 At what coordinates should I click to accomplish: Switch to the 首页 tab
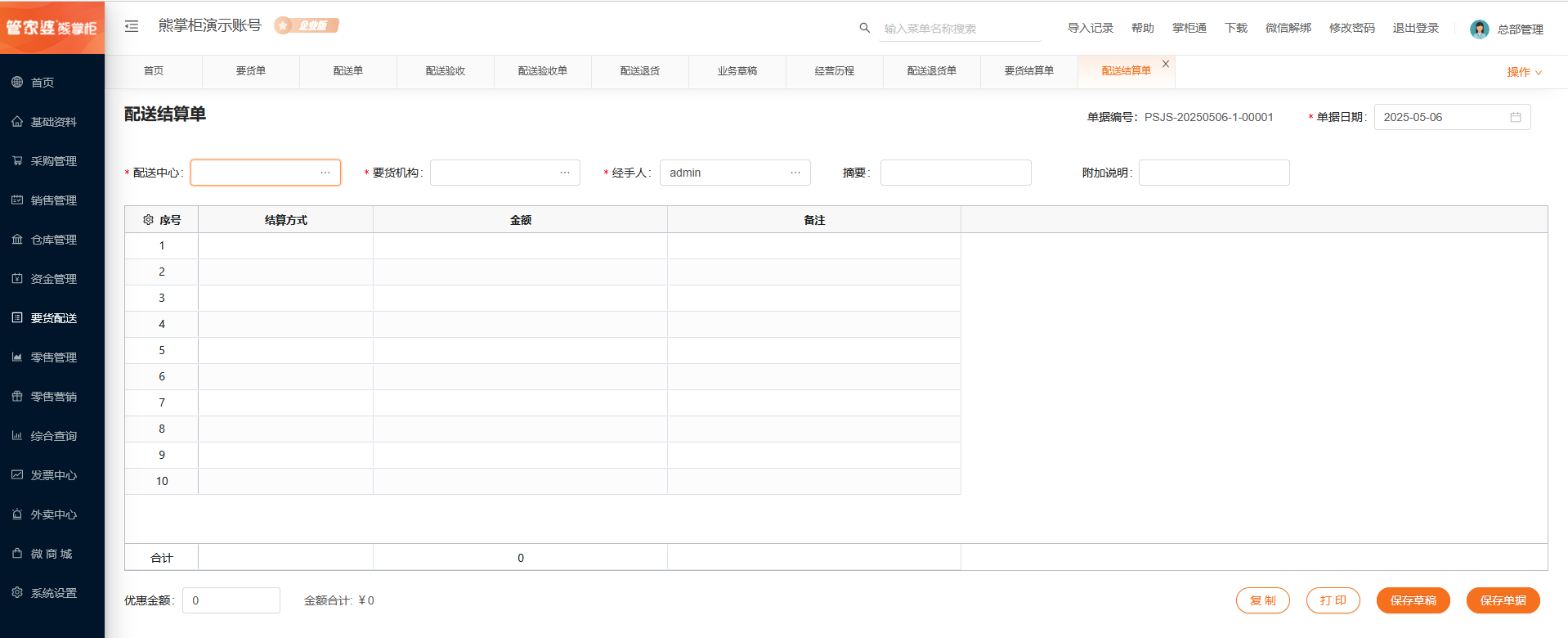[154, 71]
